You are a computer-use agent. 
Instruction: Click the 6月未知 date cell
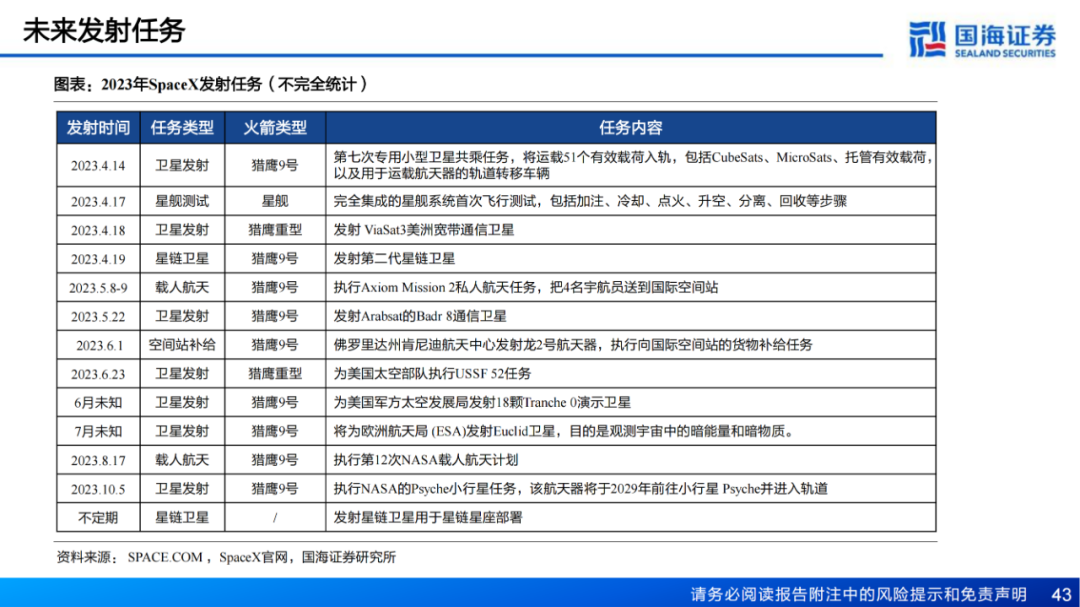click(x=98, y=403)
